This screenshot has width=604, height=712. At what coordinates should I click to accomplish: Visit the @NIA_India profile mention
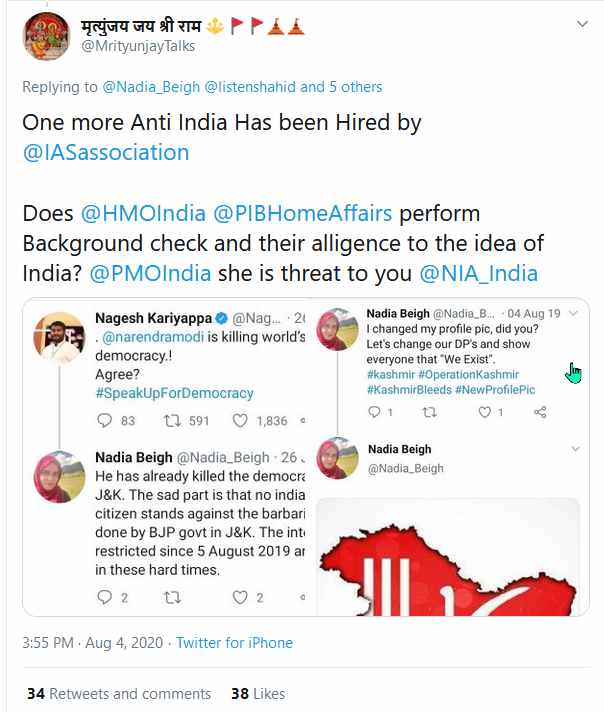(x=476, y=272)
